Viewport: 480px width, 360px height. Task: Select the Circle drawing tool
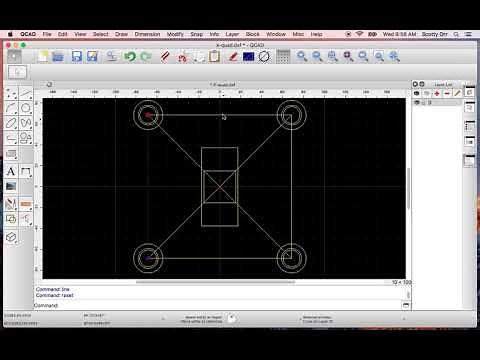(26, 108)
